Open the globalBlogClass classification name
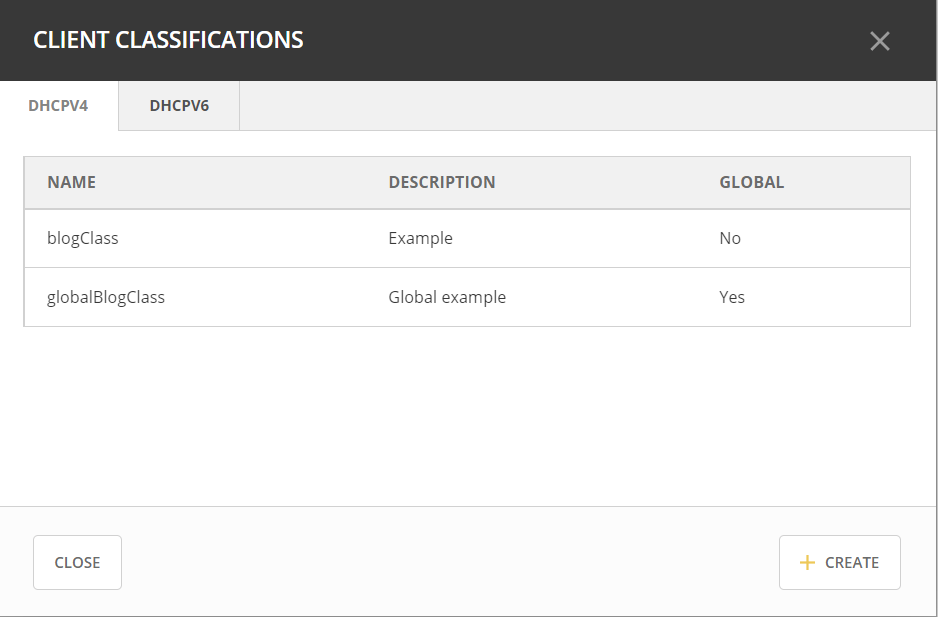The height and width of the screenshot is (617, 938). [106, 297]
